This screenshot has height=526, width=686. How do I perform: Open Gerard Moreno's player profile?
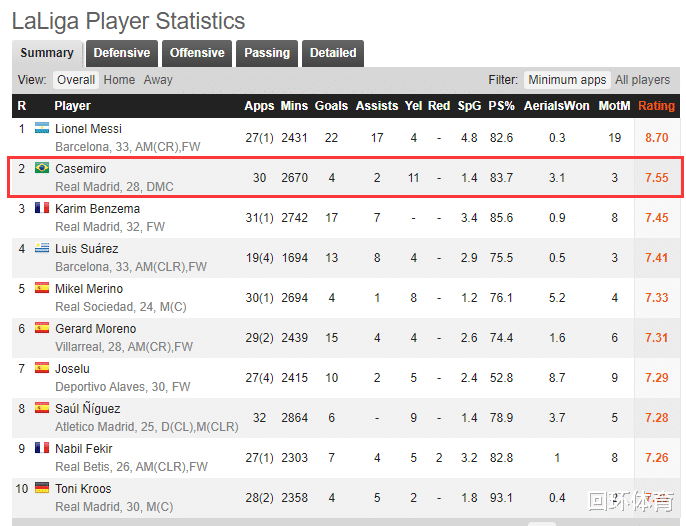[x=95, y=328]
